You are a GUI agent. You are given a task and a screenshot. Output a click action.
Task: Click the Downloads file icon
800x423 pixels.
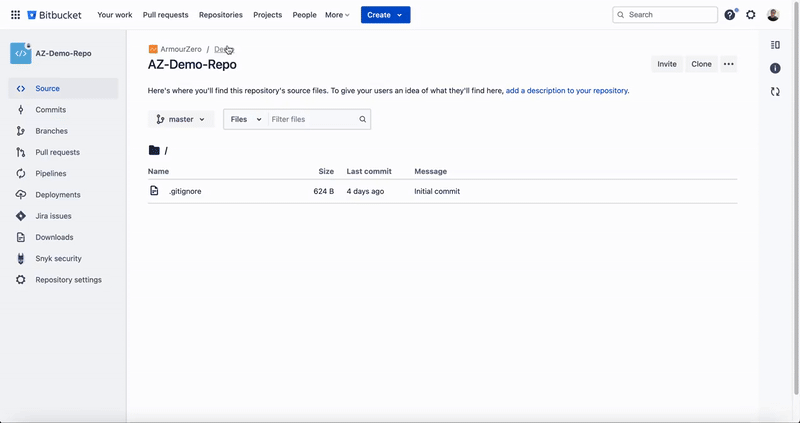(x=20, y=237)
